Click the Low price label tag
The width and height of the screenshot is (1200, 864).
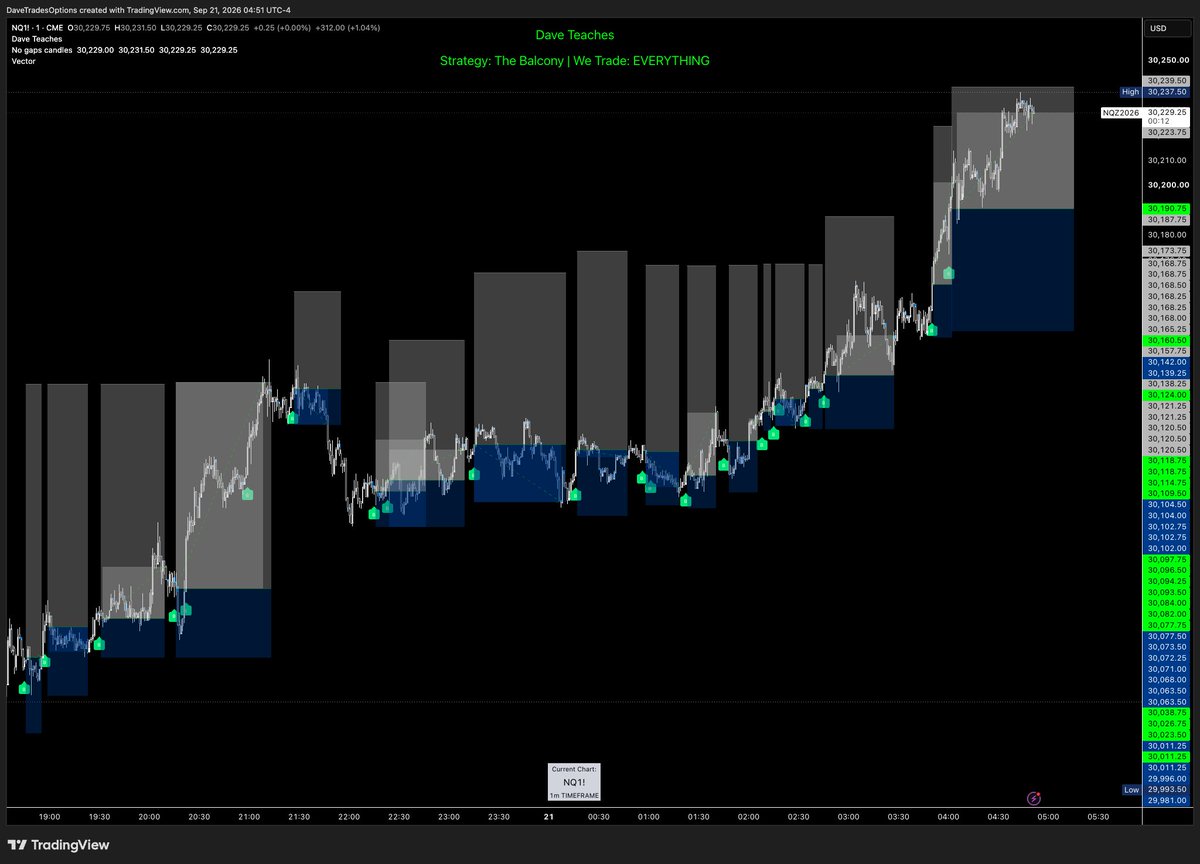(x=1131, y=790)
